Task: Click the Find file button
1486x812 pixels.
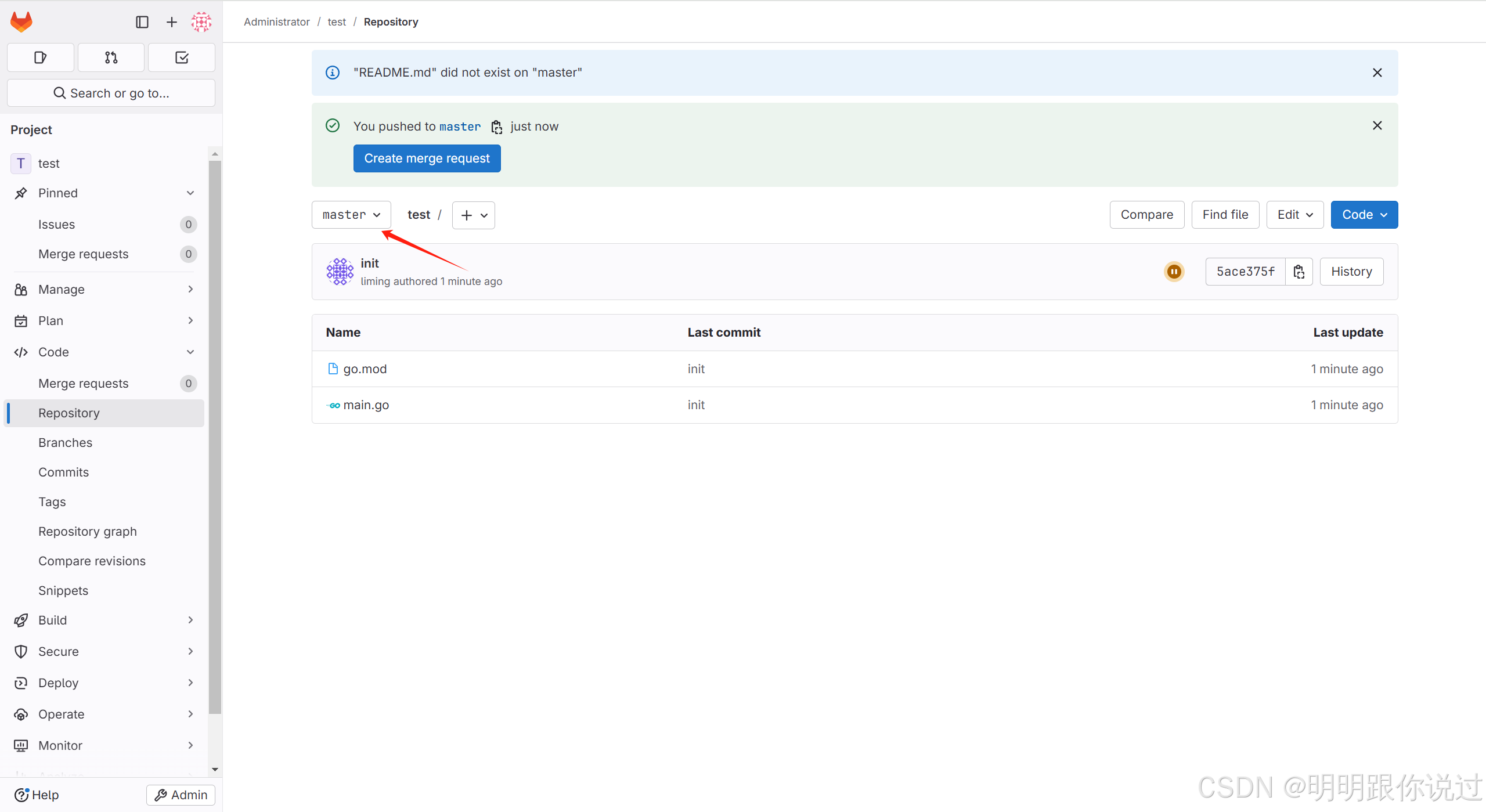Action: 1225,215
